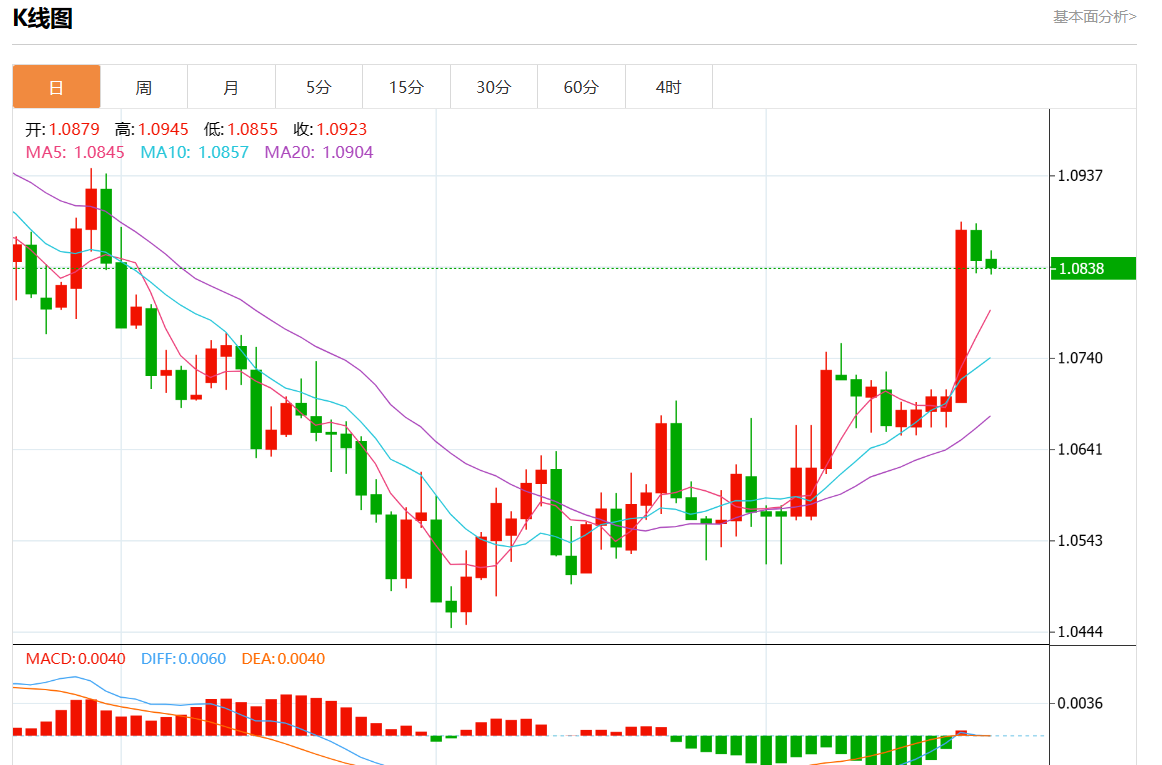1162x765 pixels.
Task: Click the 开: 1.0879 open price value
Action: pyautogui.click(x=62, y=129)
